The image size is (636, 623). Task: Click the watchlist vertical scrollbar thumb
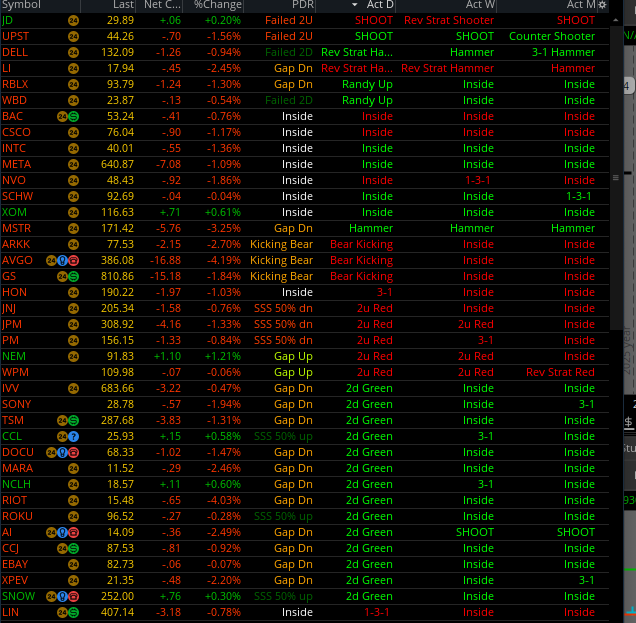pyautogui.click(x=616, y=178)
